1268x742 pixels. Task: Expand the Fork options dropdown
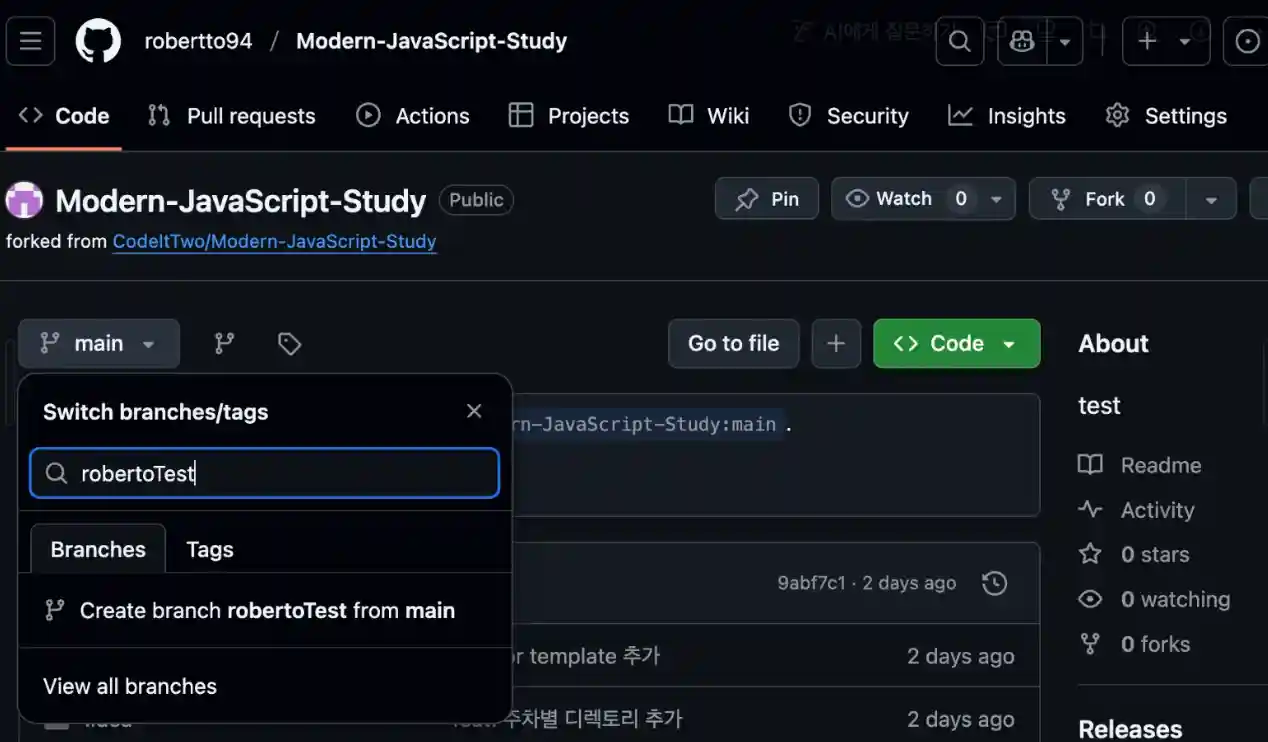pyautogui.click(x=1211, y=199)
